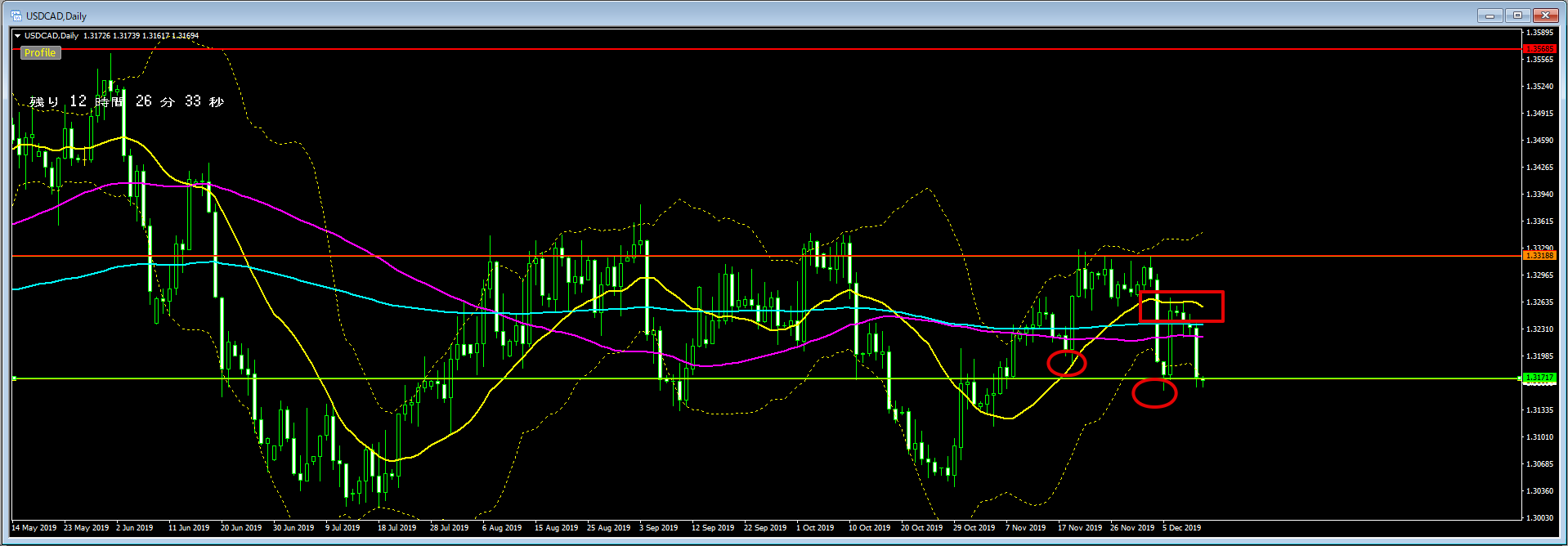Click the OHLC values text 1.31726 1.31739
The width and height of the screenshot is (1568, 546).
[x=111, y=36]
